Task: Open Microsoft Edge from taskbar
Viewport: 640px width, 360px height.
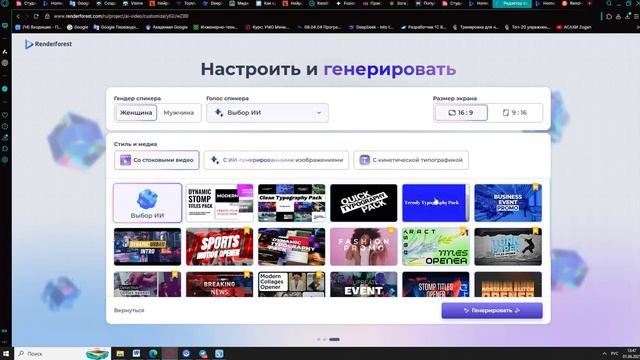Action: pos(153,353)
